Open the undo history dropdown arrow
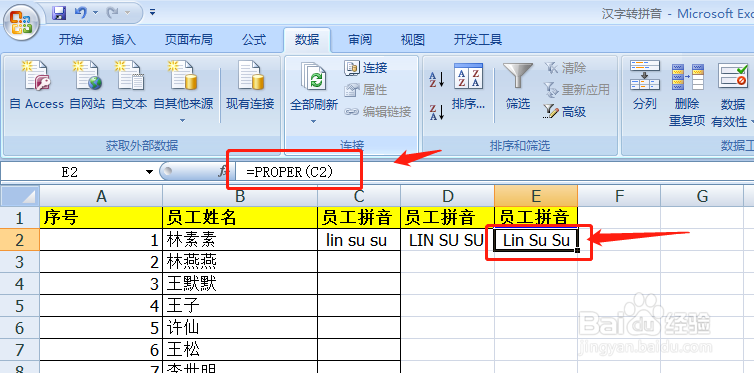 click(95, 13)
